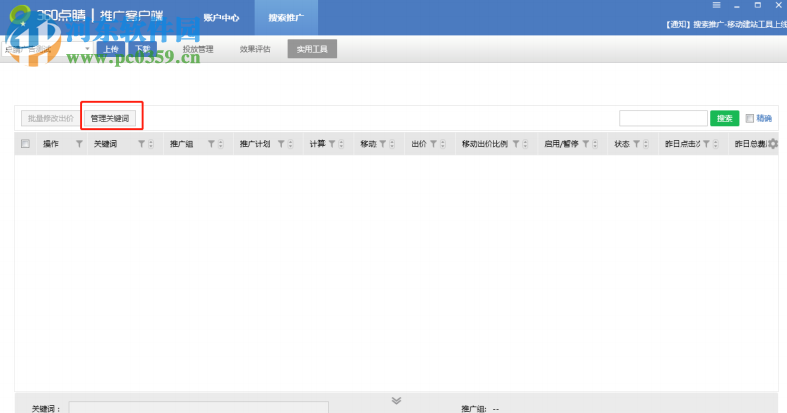Sort by the 启用/暂停 column sort arrows
Viewport: 787px width, 413px height.
point(595,144)
